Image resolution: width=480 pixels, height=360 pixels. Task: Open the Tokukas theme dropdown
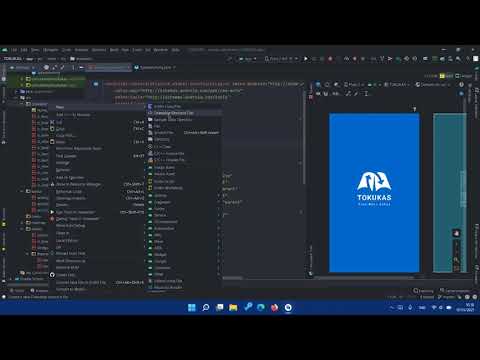(x=398, y=85)
